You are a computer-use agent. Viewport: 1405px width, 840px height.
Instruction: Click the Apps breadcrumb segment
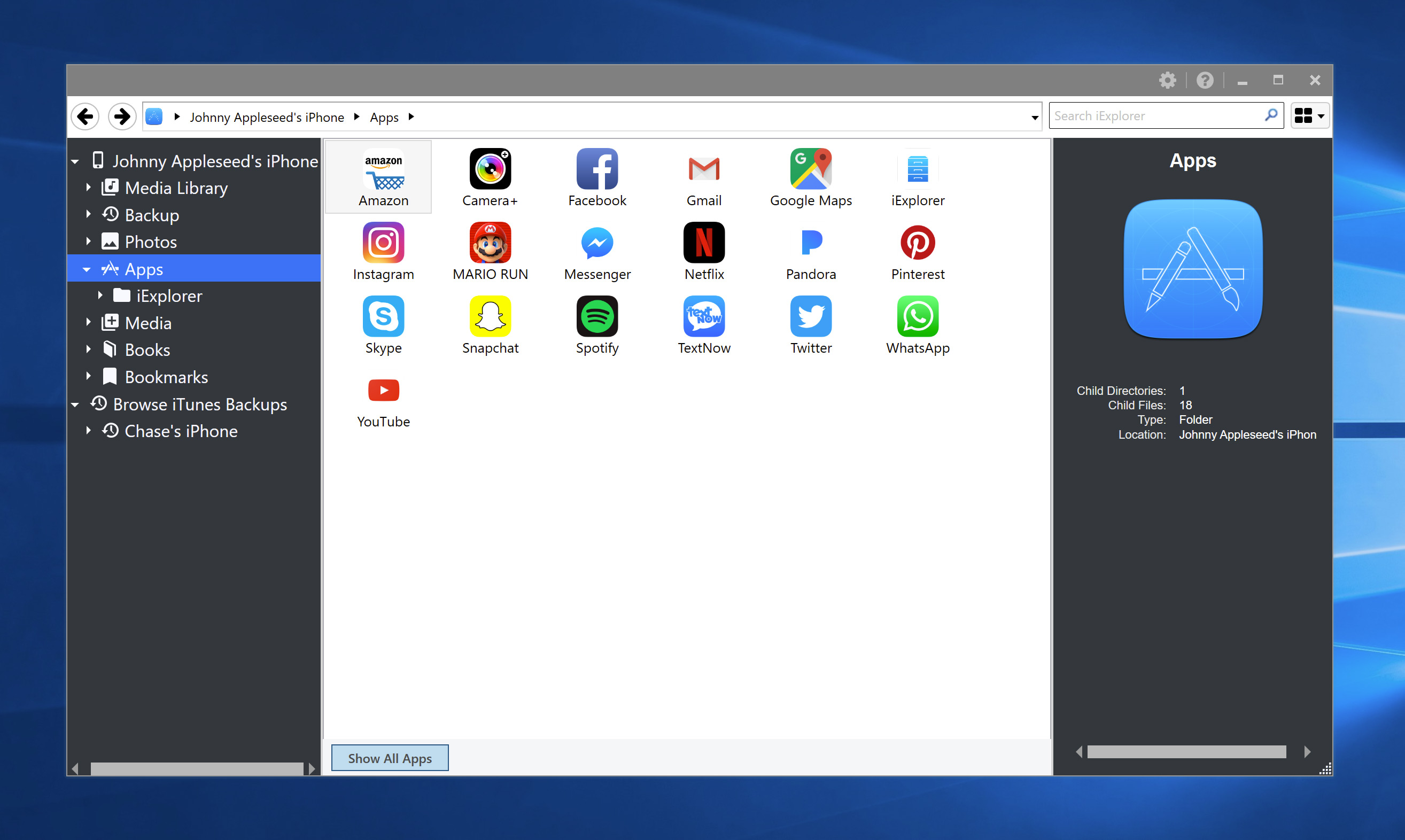coord(384,117)
